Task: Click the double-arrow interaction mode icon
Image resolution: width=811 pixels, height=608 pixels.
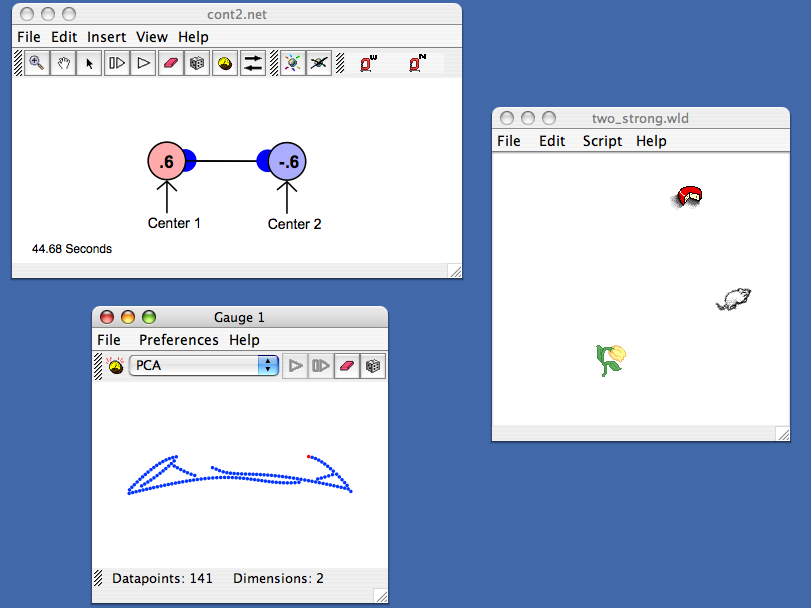Action: click(253, 63)
